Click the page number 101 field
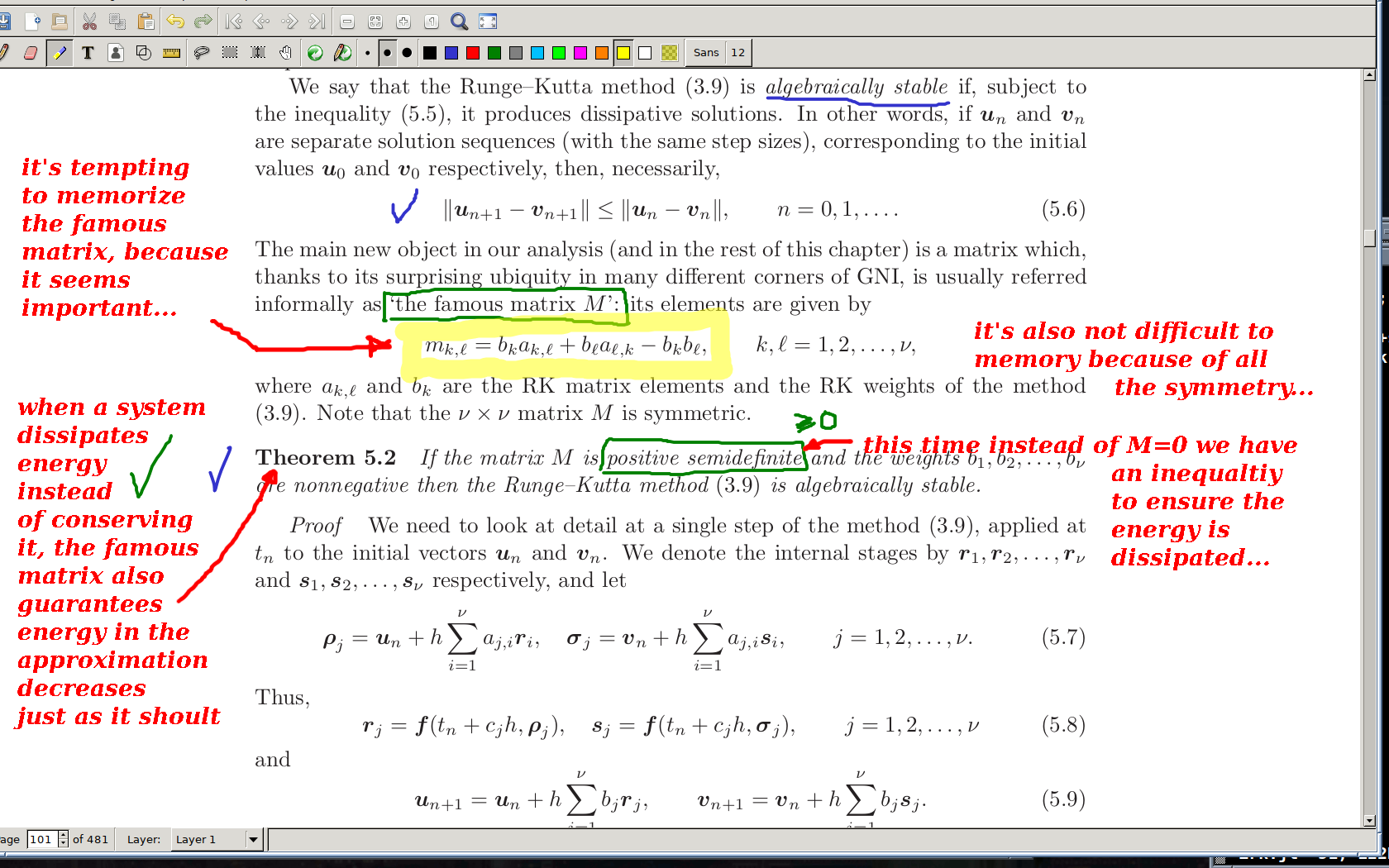1389x868 pixels. 41,839
